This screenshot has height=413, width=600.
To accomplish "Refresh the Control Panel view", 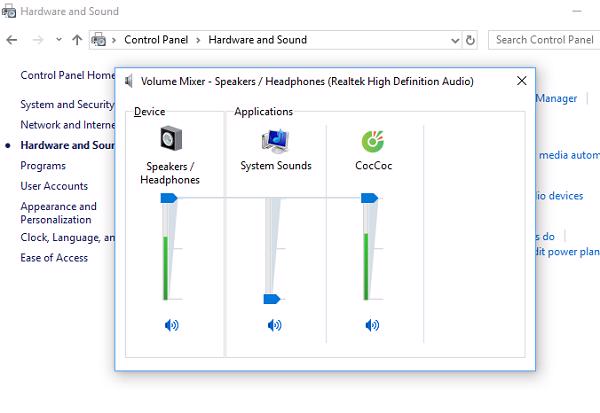I will click(470, 40).
